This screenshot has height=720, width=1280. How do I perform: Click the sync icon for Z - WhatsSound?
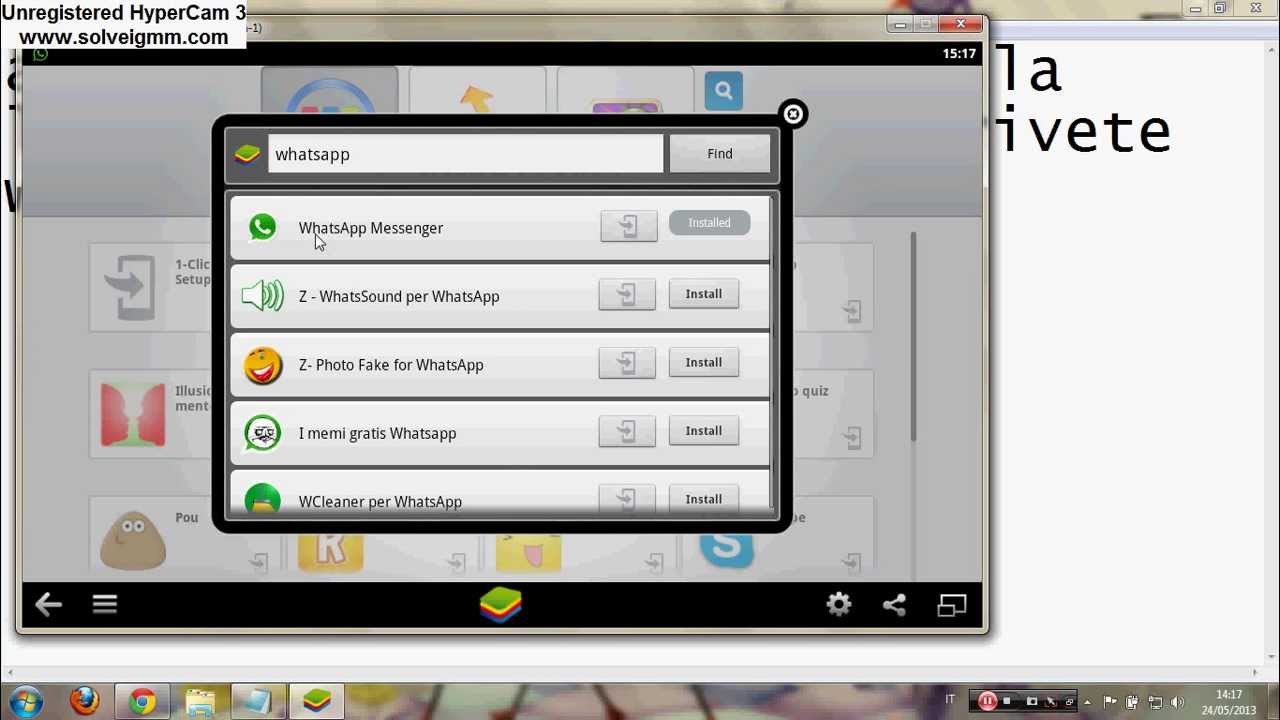tap(627, 294)
